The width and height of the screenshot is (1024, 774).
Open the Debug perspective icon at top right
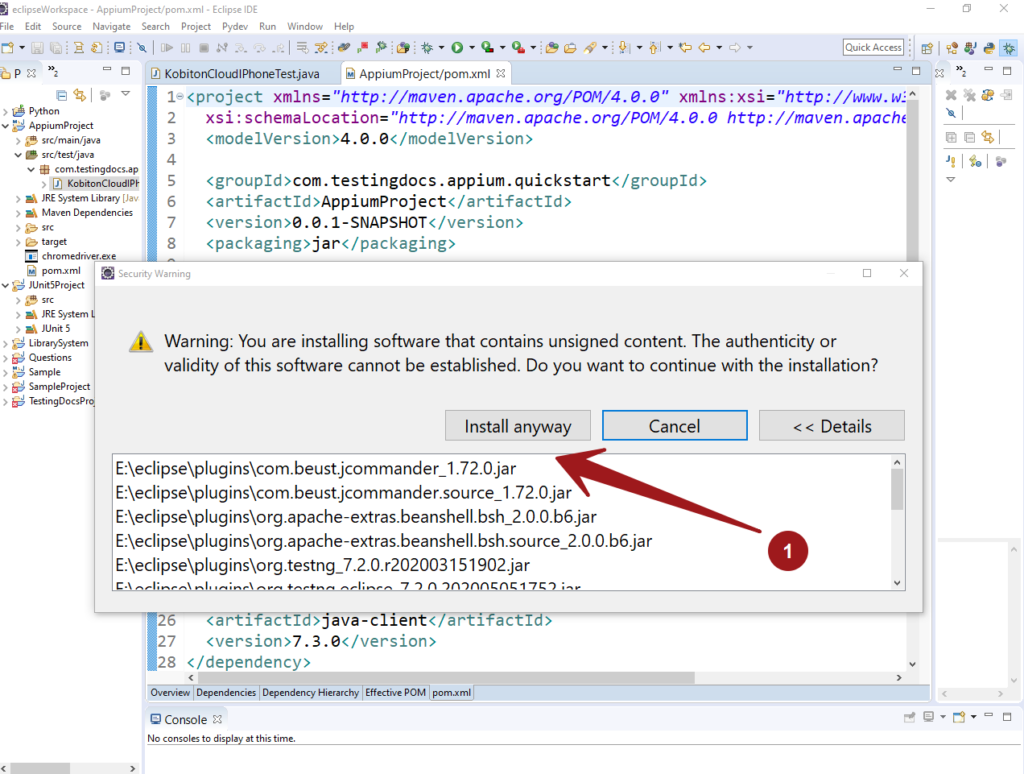(1008, 47)
